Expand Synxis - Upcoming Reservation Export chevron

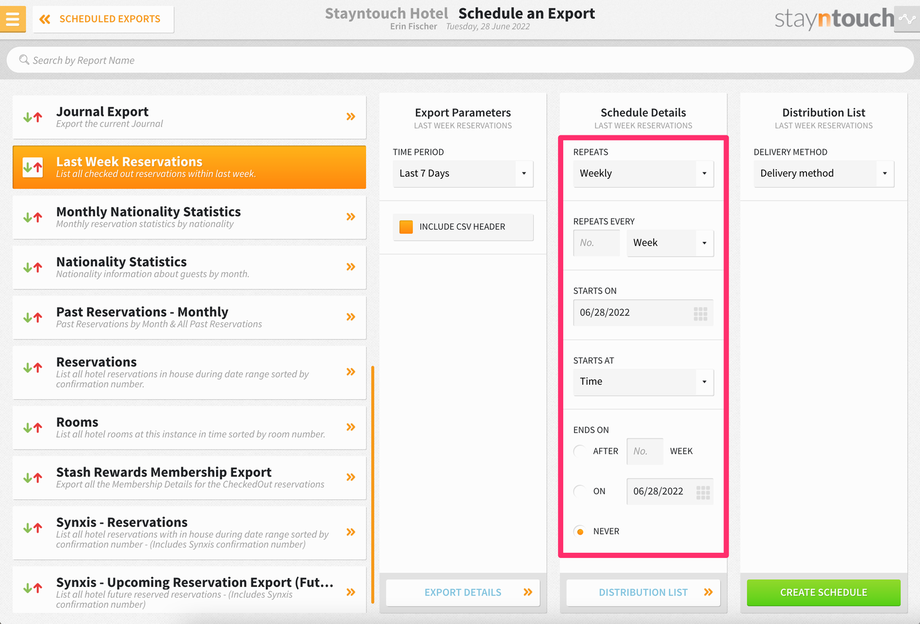click(x=351, y=592)
